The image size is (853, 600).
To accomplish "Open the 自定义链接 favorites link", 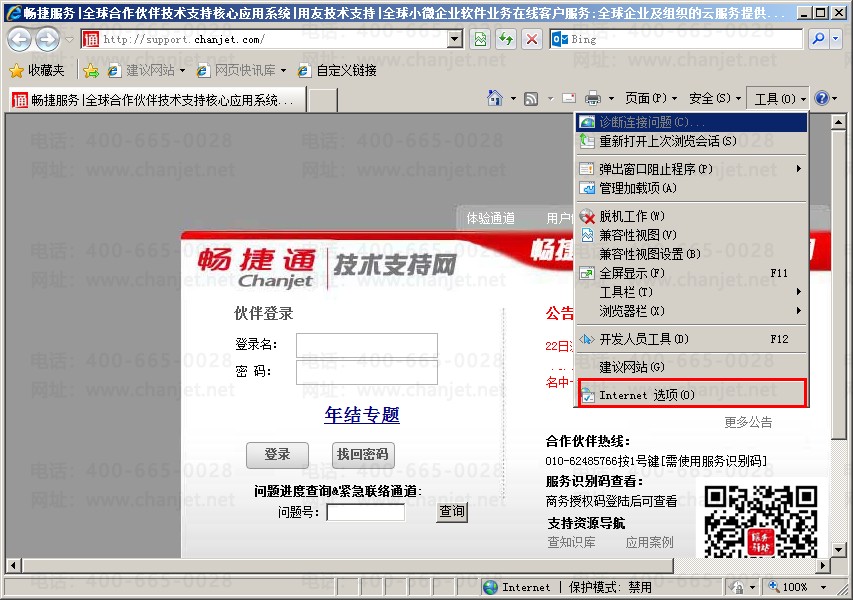I will [x=338, y=70].
